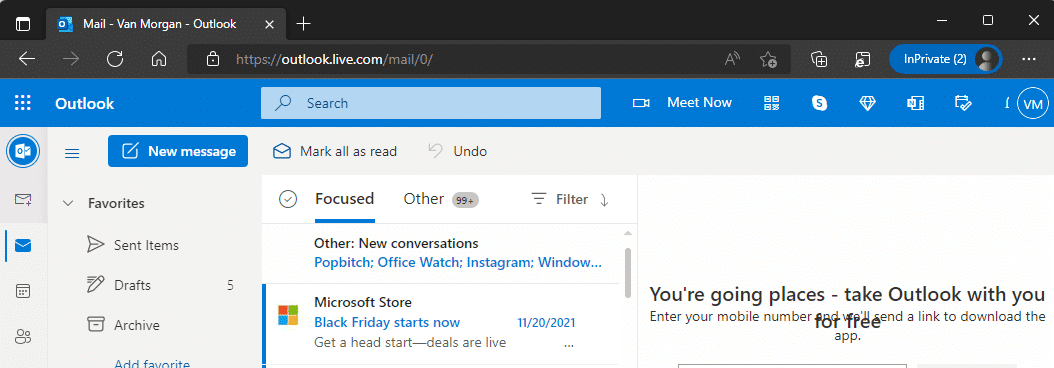Viewport: 1054px width, 368px height.
Task: Toggle the hamburger navigation pane button
Action: (72, 153)
